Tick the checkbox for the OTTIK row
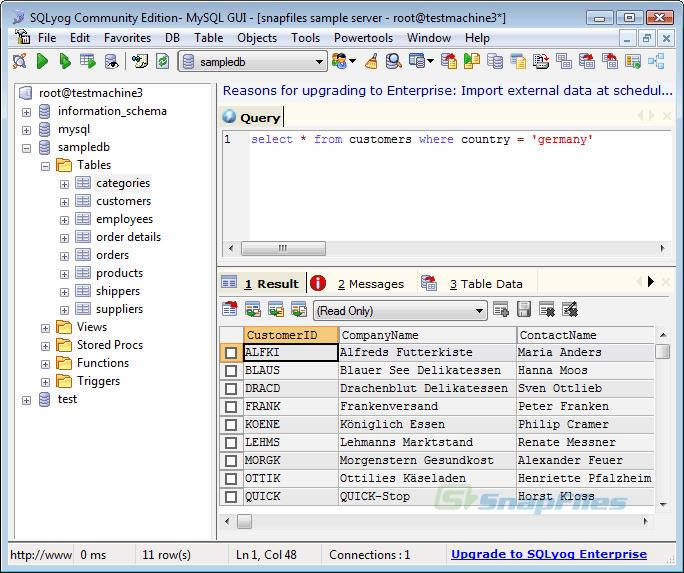Image resolution: width=684 pixels, height=573 pixels. [231, 478]
